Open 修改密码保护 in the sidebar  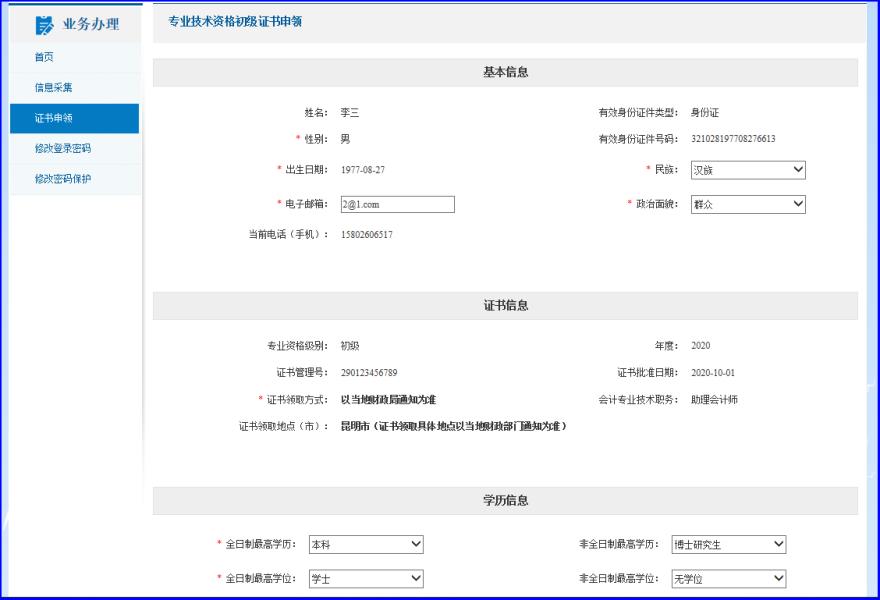[62, 179]
